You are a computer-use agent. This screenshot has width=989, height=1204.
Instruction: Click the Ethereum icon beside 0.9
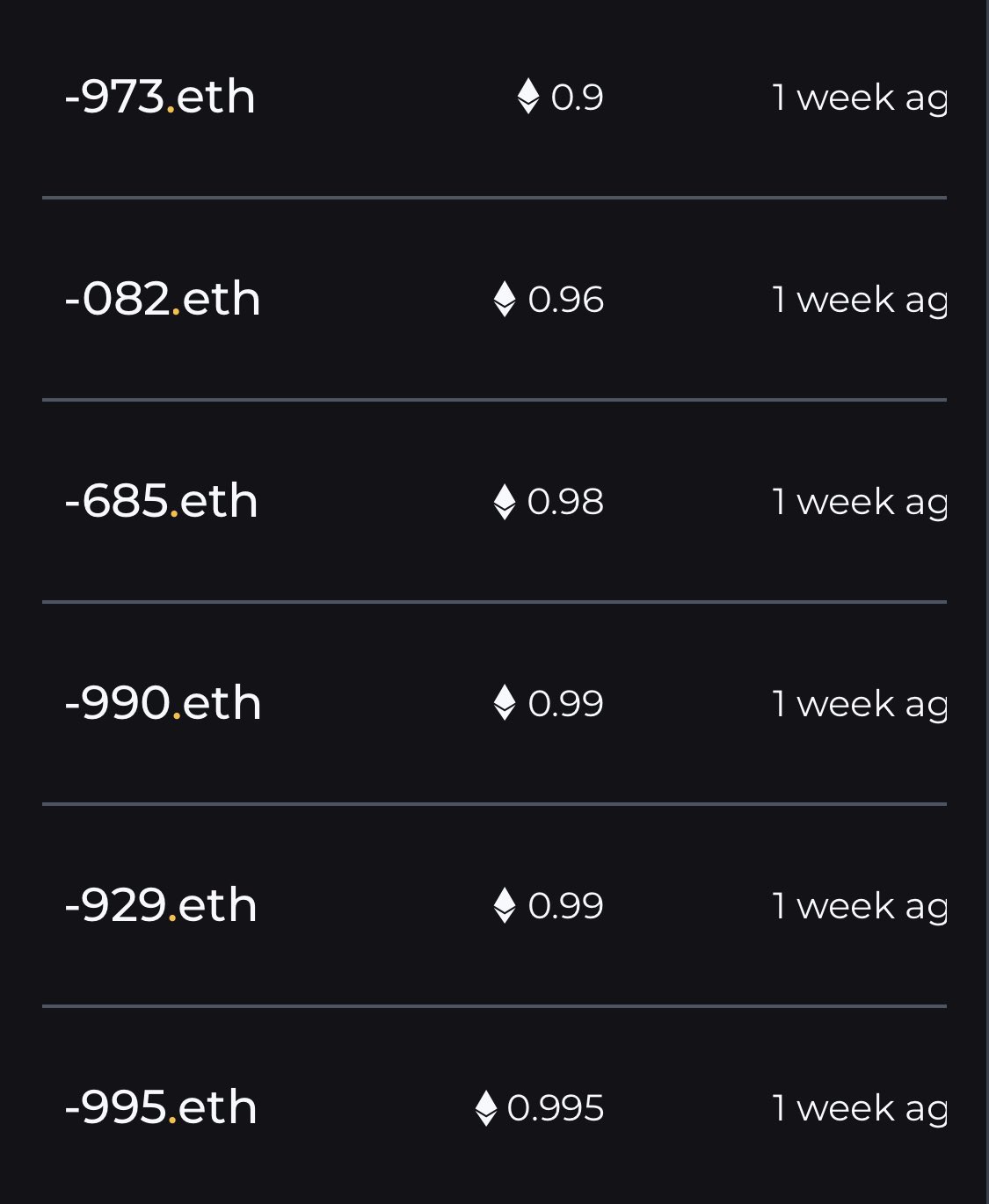coord(527,97)
